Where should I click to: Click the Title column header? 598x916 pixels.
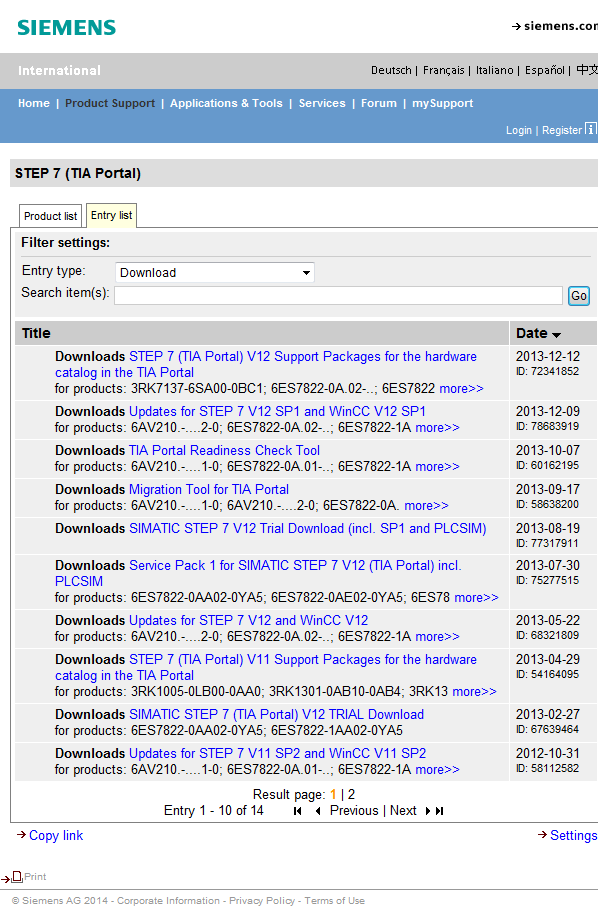coord(36,334)
